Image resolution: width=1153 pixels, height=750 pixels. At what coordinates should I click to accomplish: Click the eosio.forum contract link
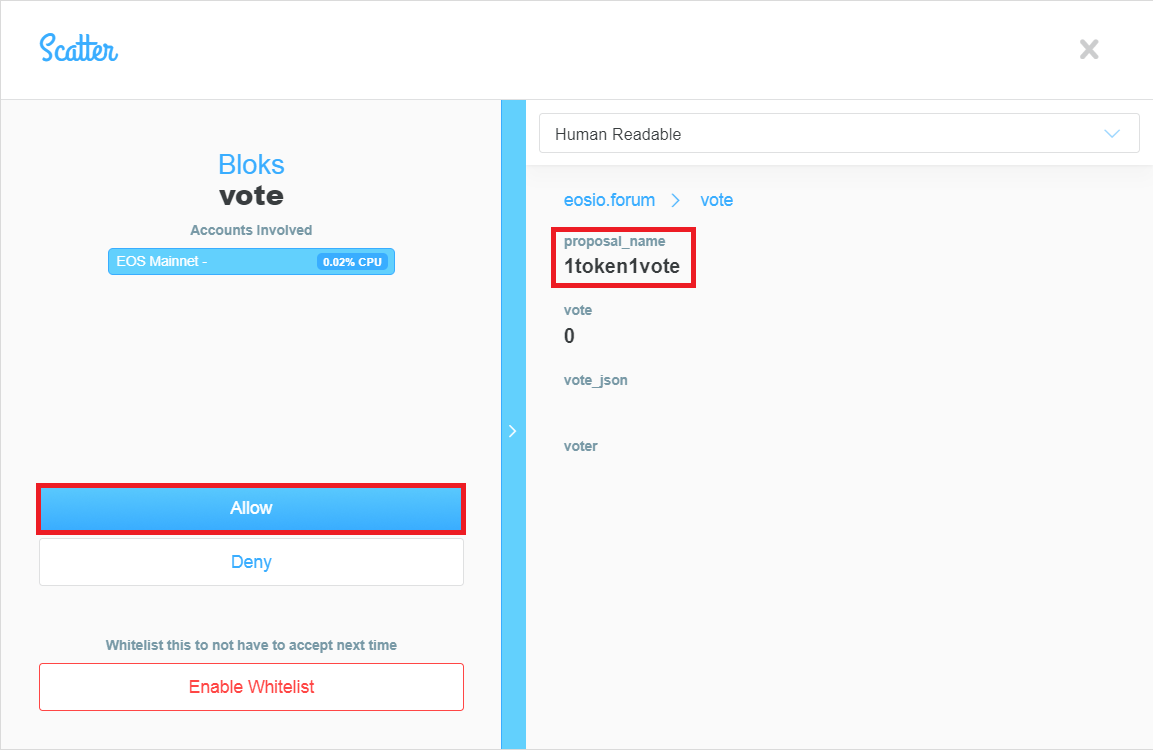point(609,200)
